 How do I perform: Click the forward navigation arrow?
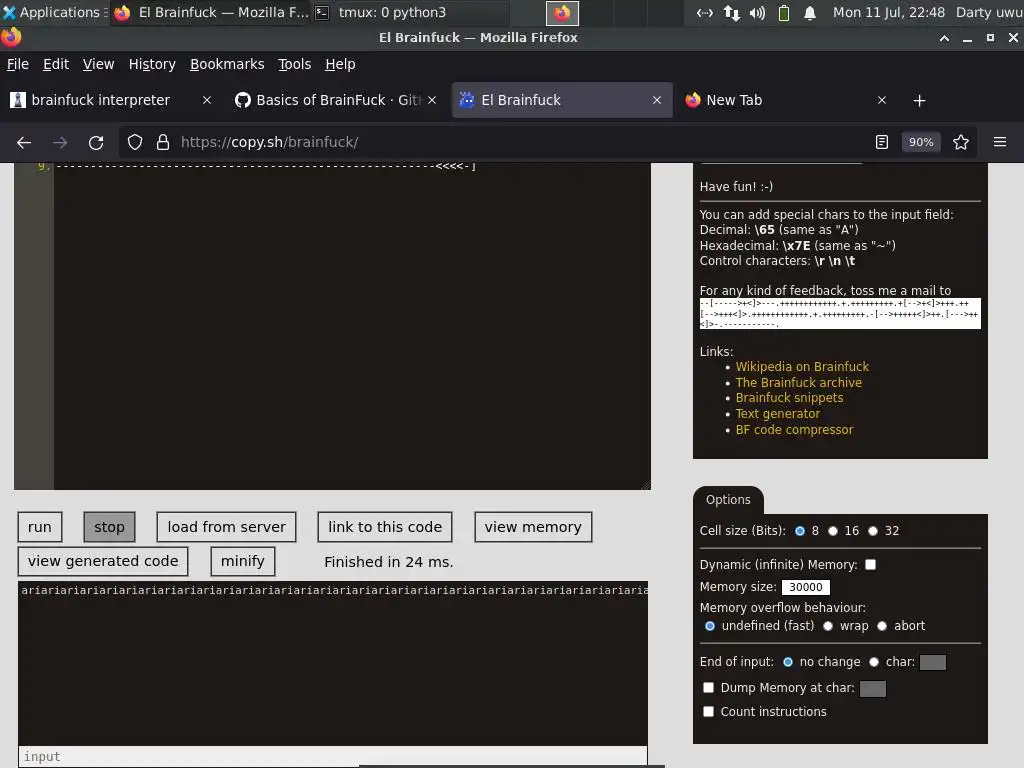(x=60, y=142)
